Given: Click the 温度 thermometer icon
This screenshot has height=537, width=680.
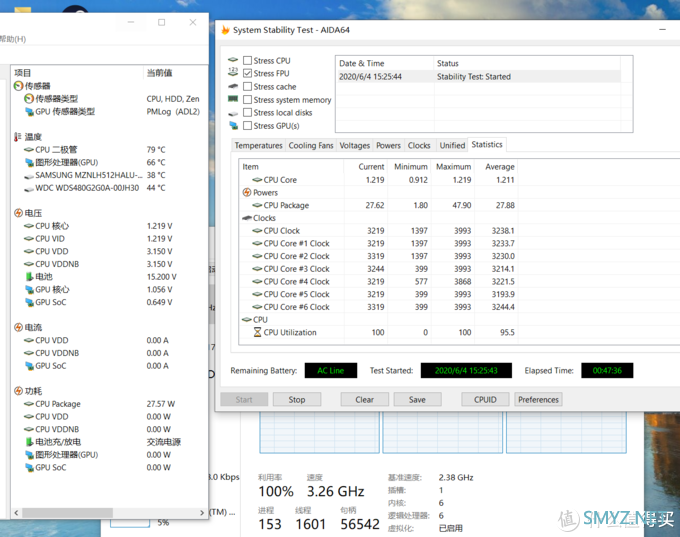Looking at the screenshot, I should 18,137.
